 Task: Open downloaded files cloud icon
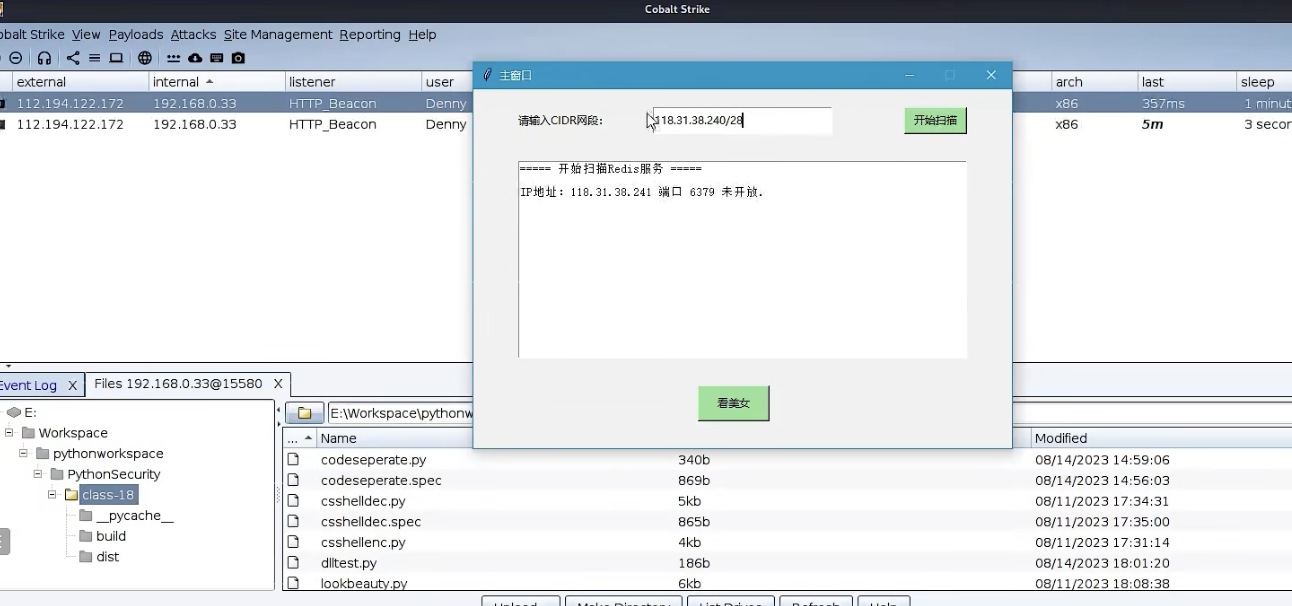click(x=195, y=58)
